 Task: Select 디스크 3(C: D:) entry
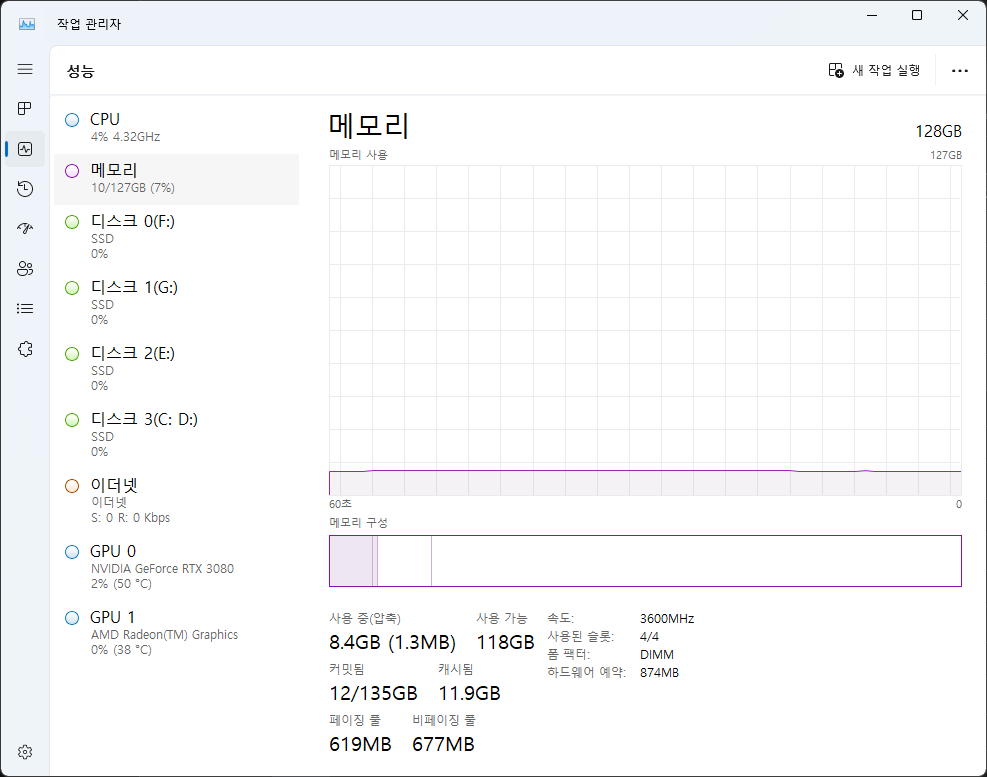pyautogui.click(x=176, y=434)
